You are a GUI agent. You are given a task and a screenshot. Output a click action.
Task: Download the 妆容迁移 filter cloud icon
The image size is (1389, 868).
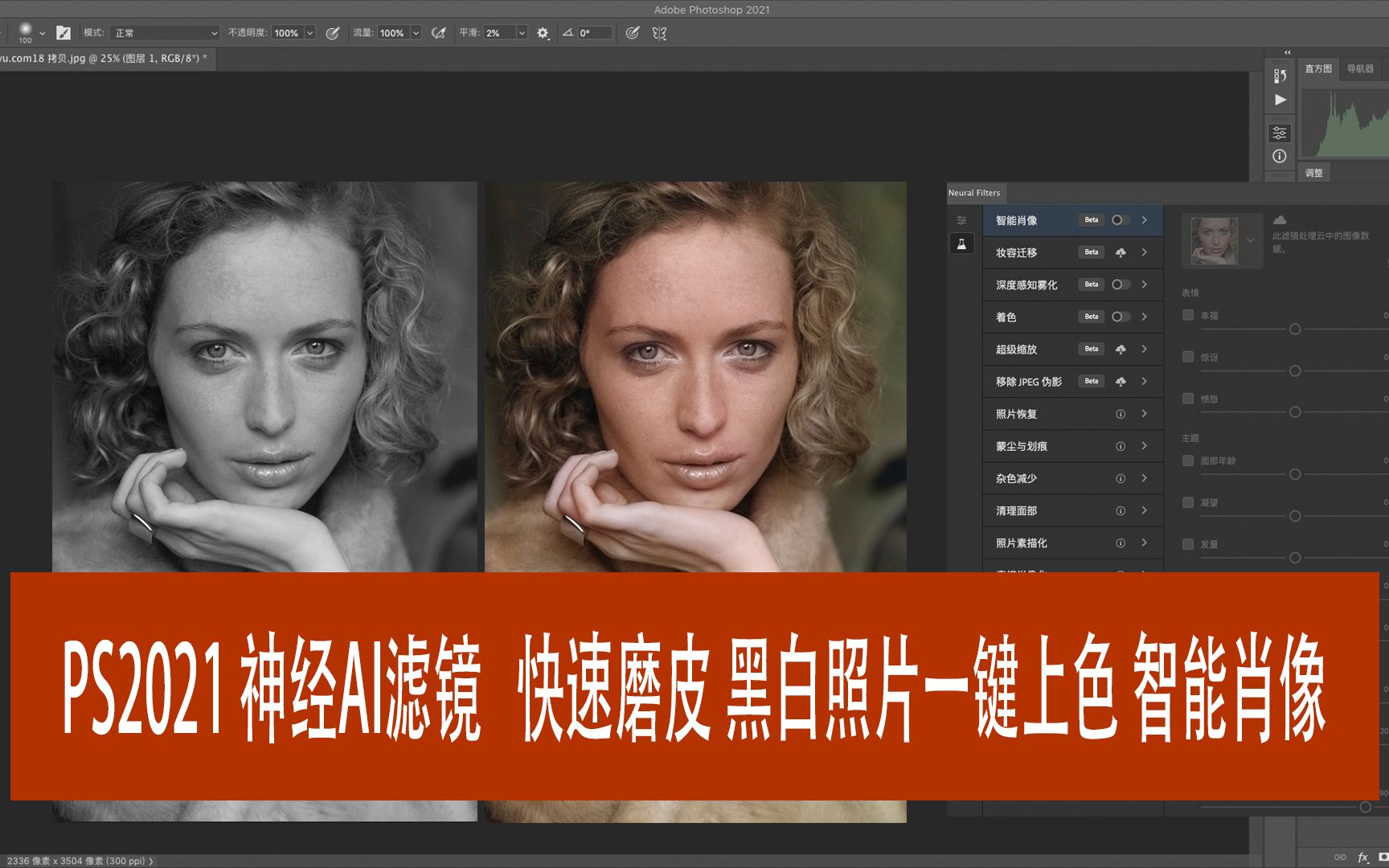tap(1121, 252)
